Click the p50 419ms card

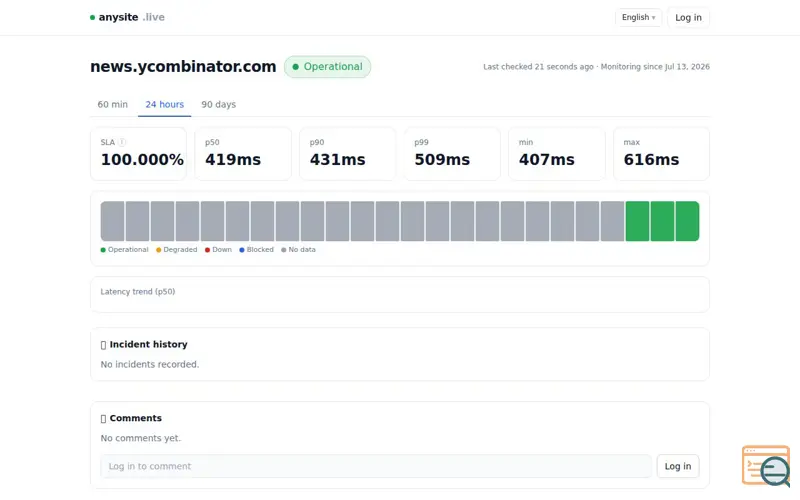click(243, 154)
